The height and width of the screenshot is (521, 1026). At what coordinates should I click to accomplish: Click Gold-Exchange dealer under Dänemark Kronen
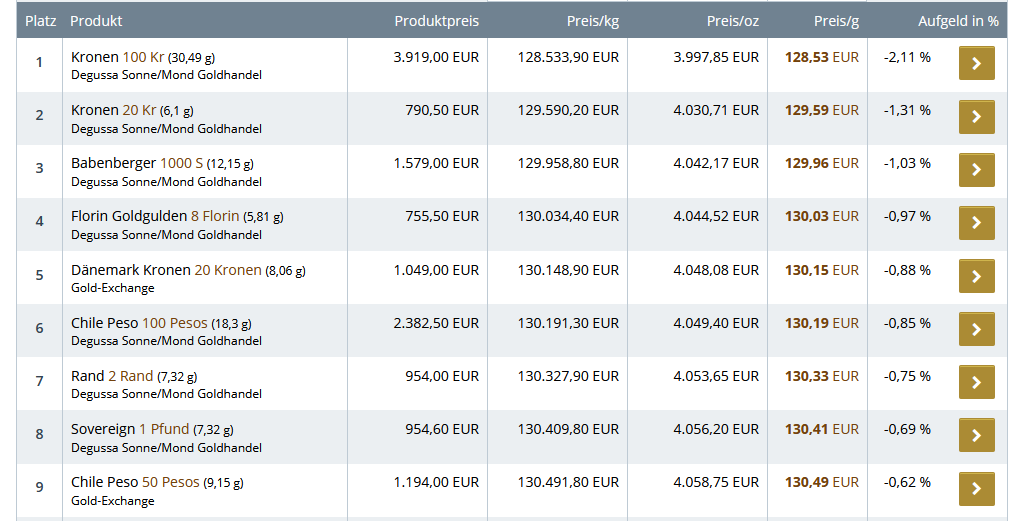[x=112, y=288]
